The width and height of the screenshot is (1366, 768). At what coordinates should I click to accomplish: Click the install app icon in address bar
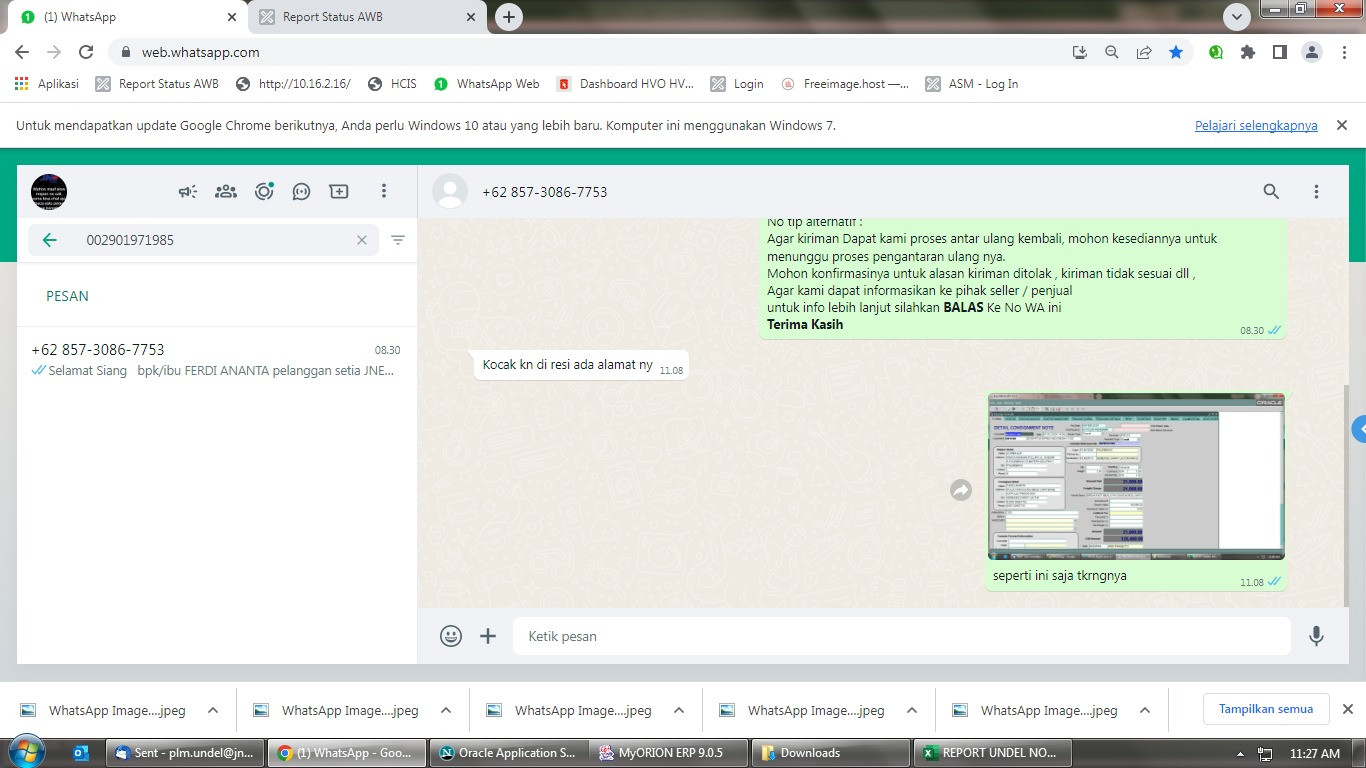point(1080,52)
